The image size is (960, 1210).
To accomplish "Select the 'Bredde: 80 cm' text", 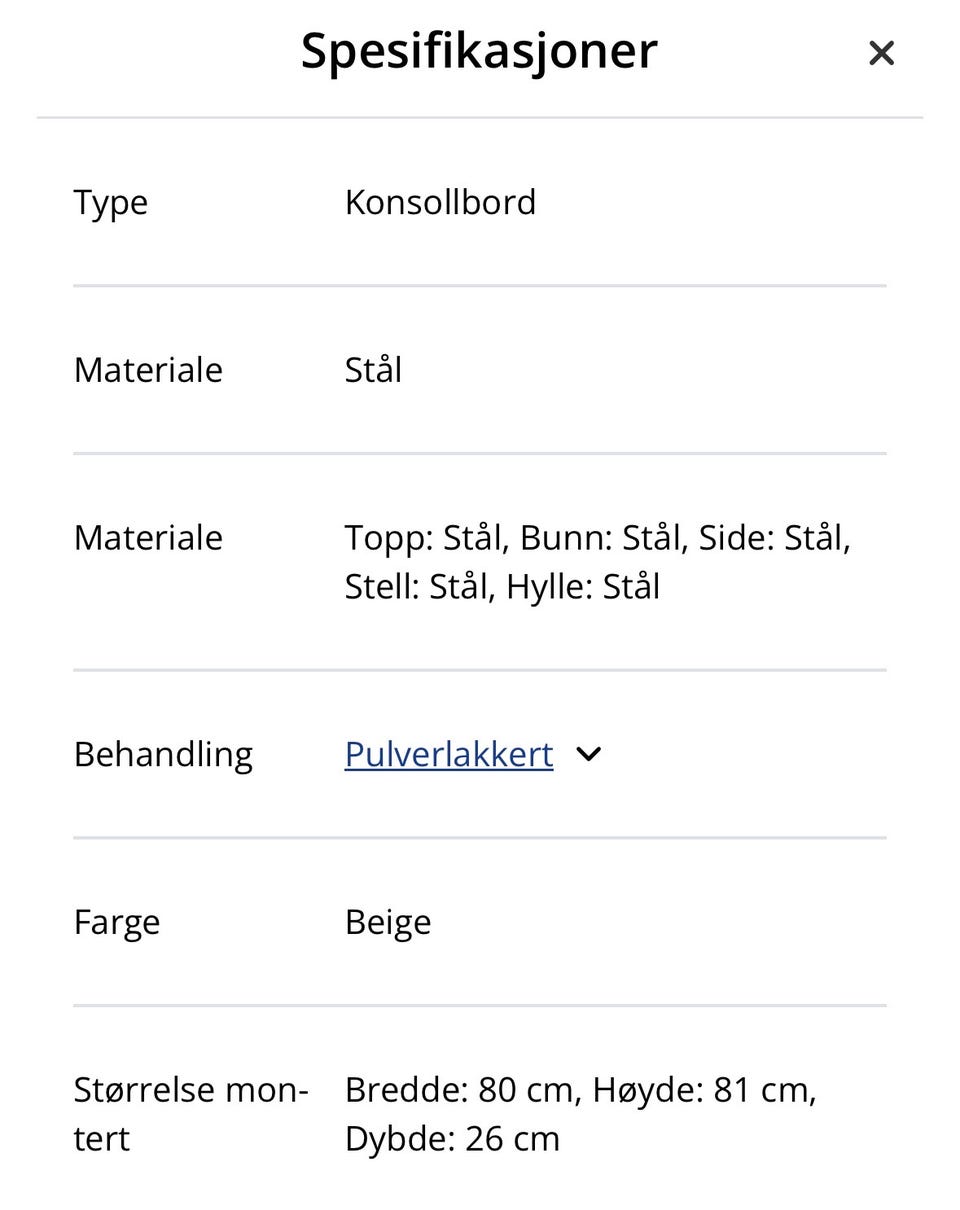I will [x=461, y=1090].
